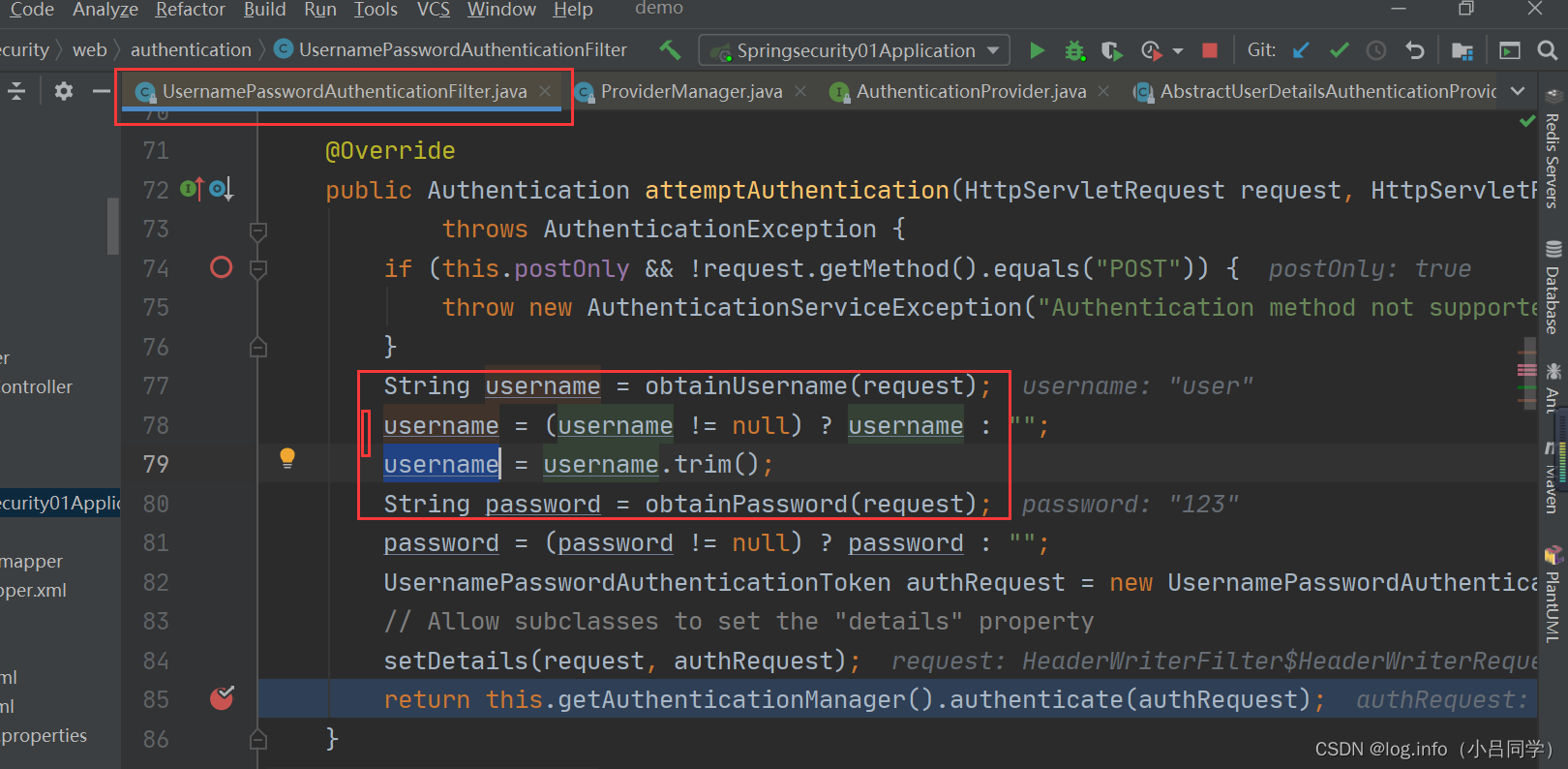
Task: Click green inspection checkmark in editor corner
Action: [1527, 121]
